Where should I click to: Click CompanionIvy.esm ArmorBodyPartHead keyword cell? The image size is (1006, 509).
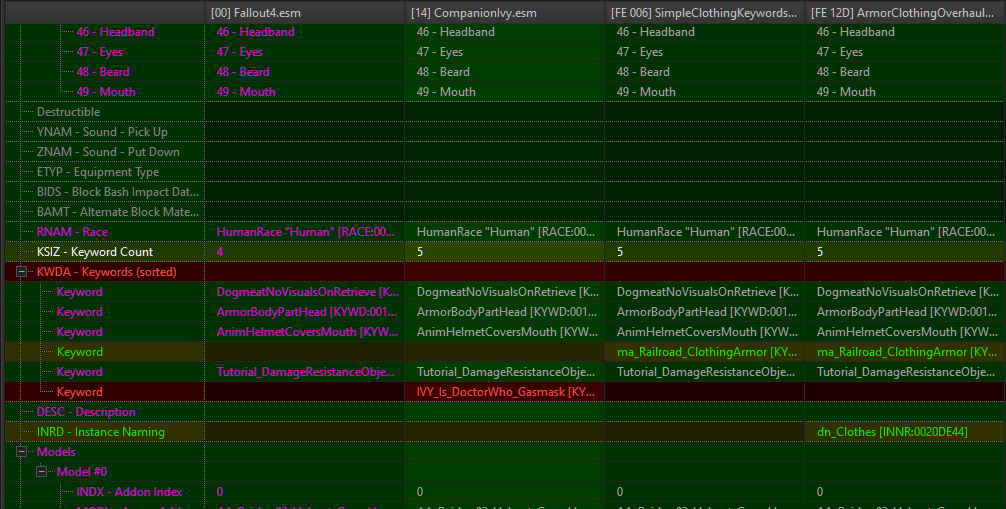(505, 311)
